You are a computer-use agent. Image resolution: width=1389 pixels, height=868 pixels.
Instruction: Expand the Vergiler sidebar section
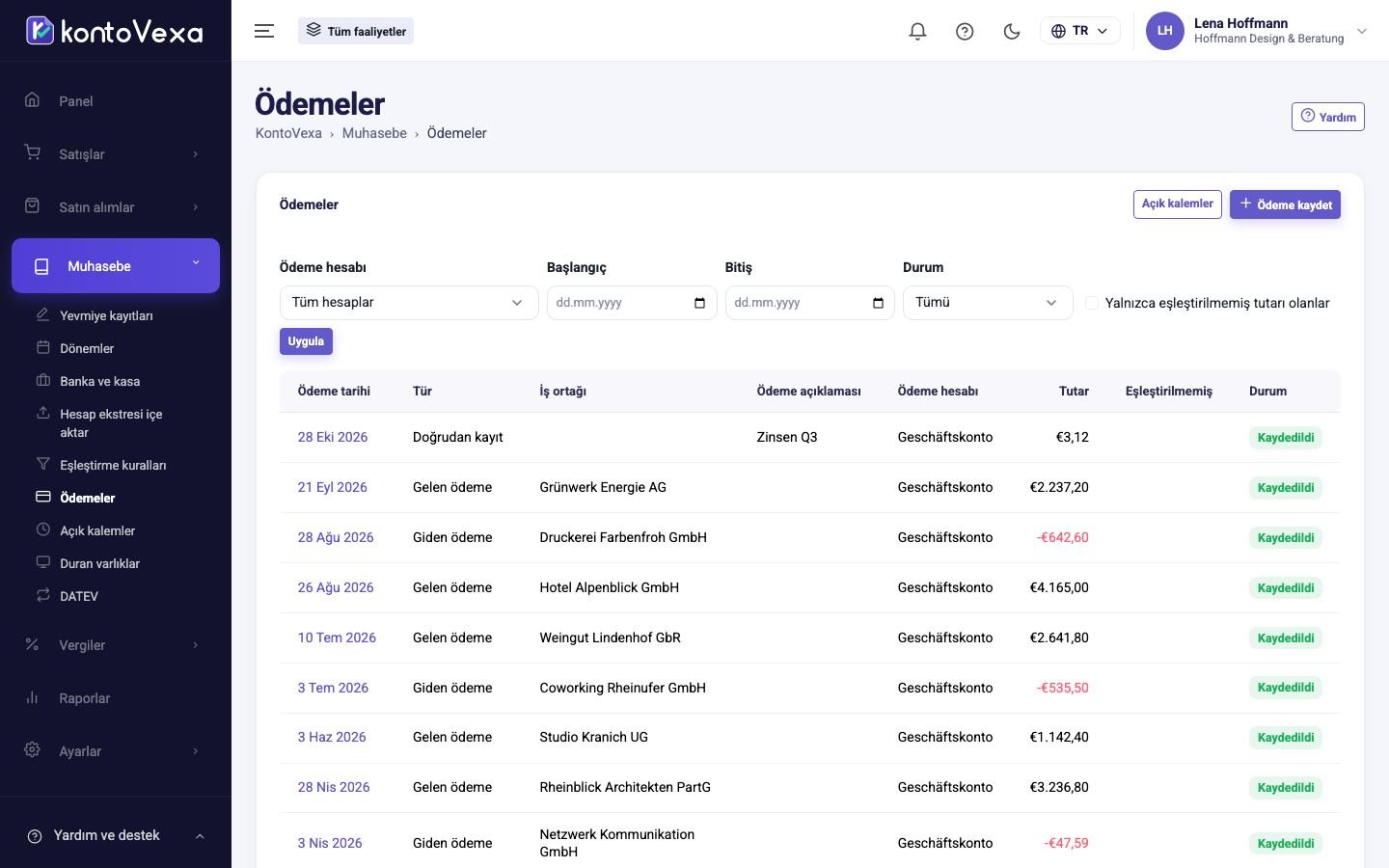coord(116,645)
